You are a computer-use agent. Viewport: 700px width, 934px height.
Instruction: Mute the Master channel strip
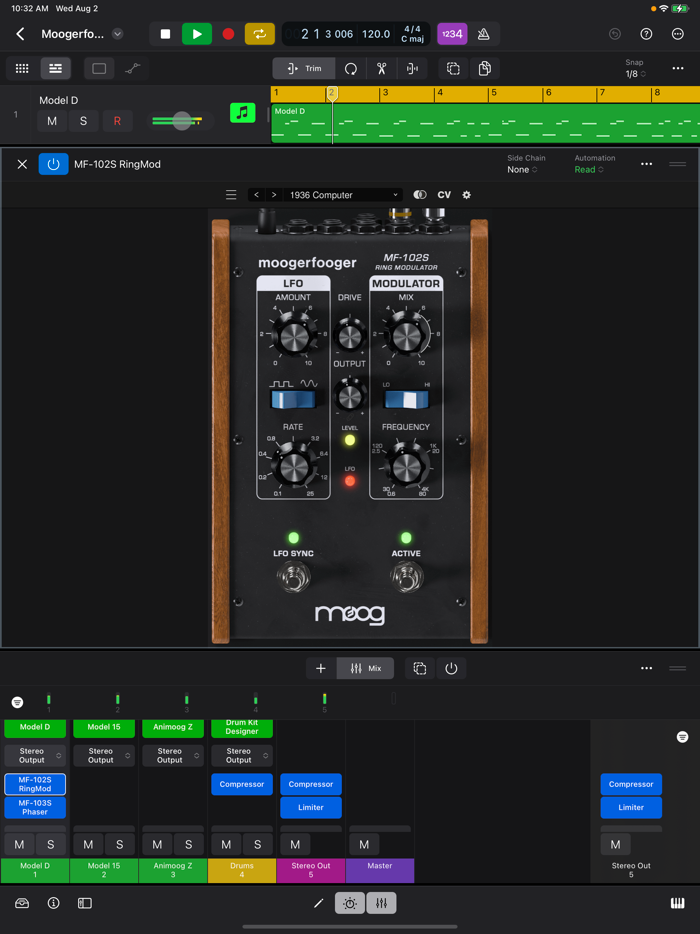click(364, 844)
